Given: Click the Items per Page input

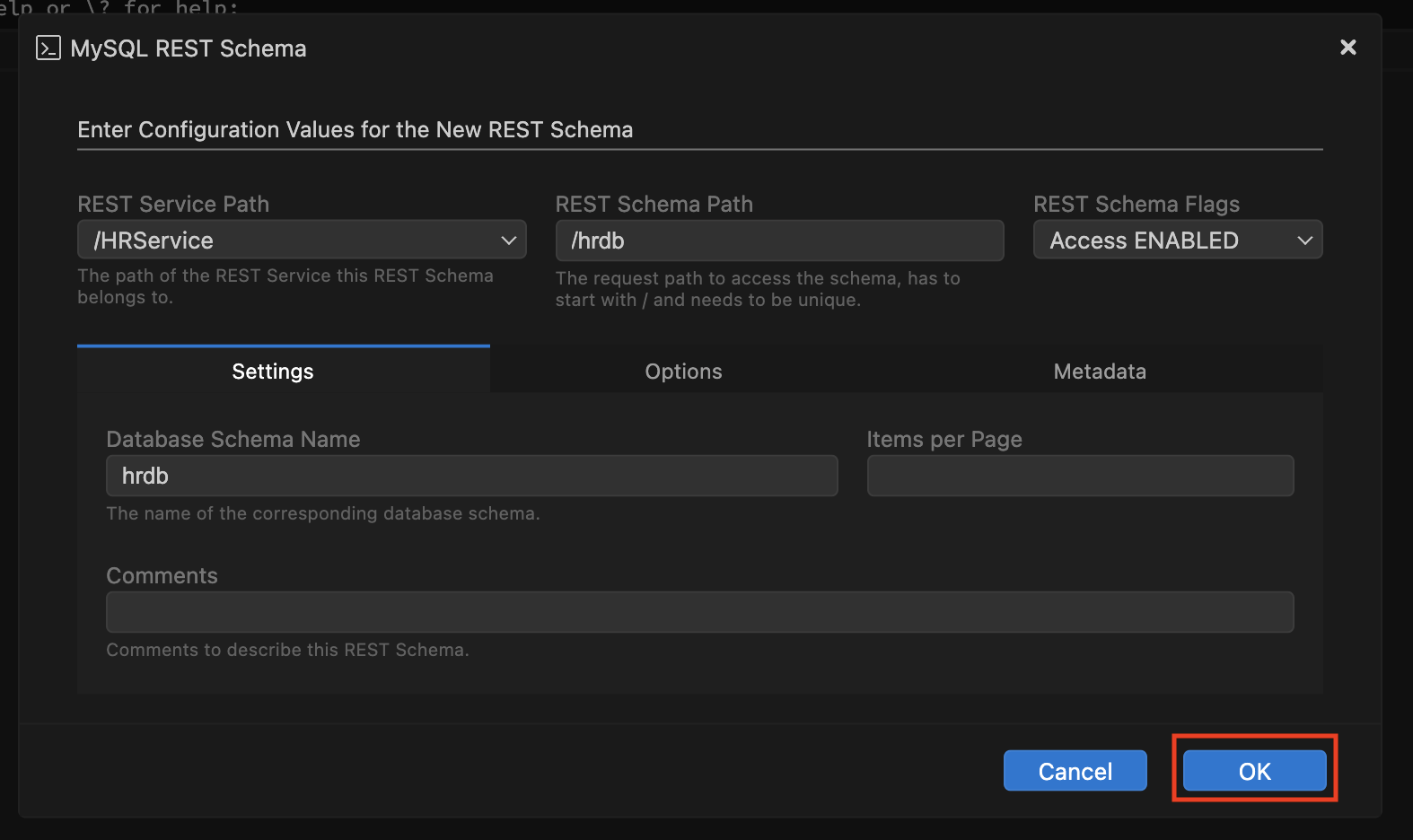Looking at the screenshot, I should click(x=1080, y=476).
